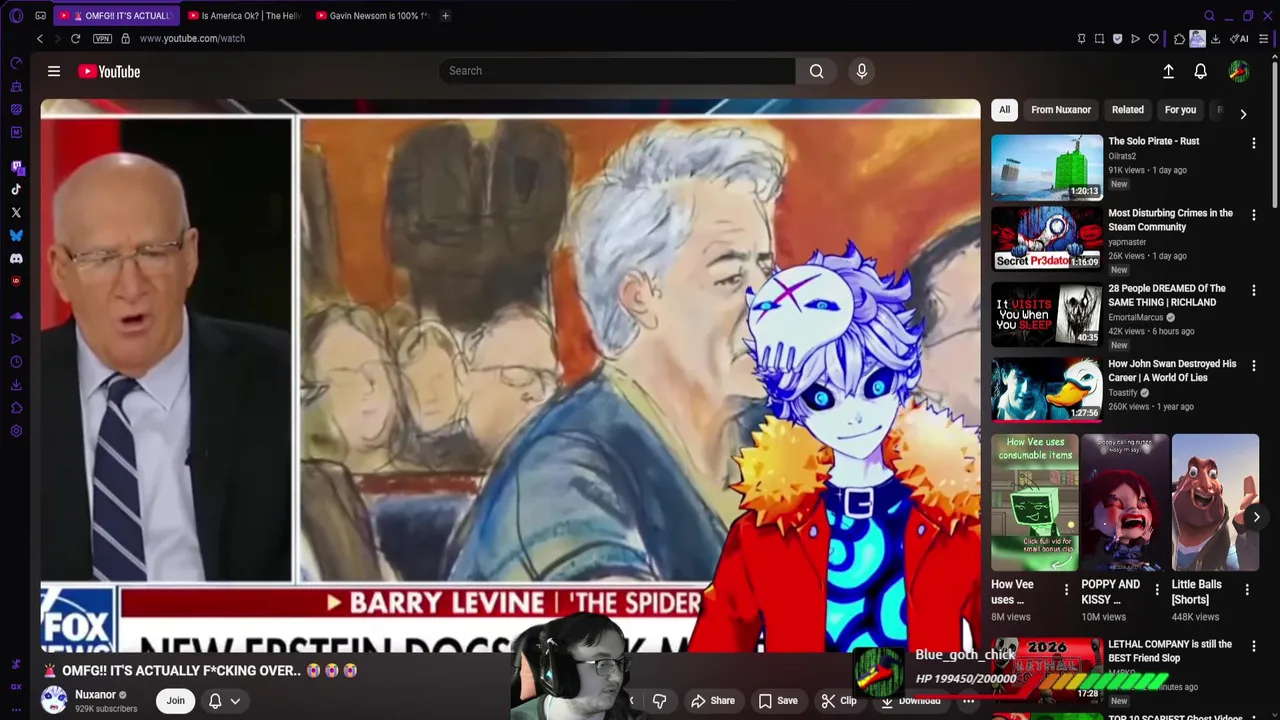The width and height of the screenshot is (1280, 720).
Task: Open X (Twitter) in the sidebar
Action: click(x=16, y=212)
